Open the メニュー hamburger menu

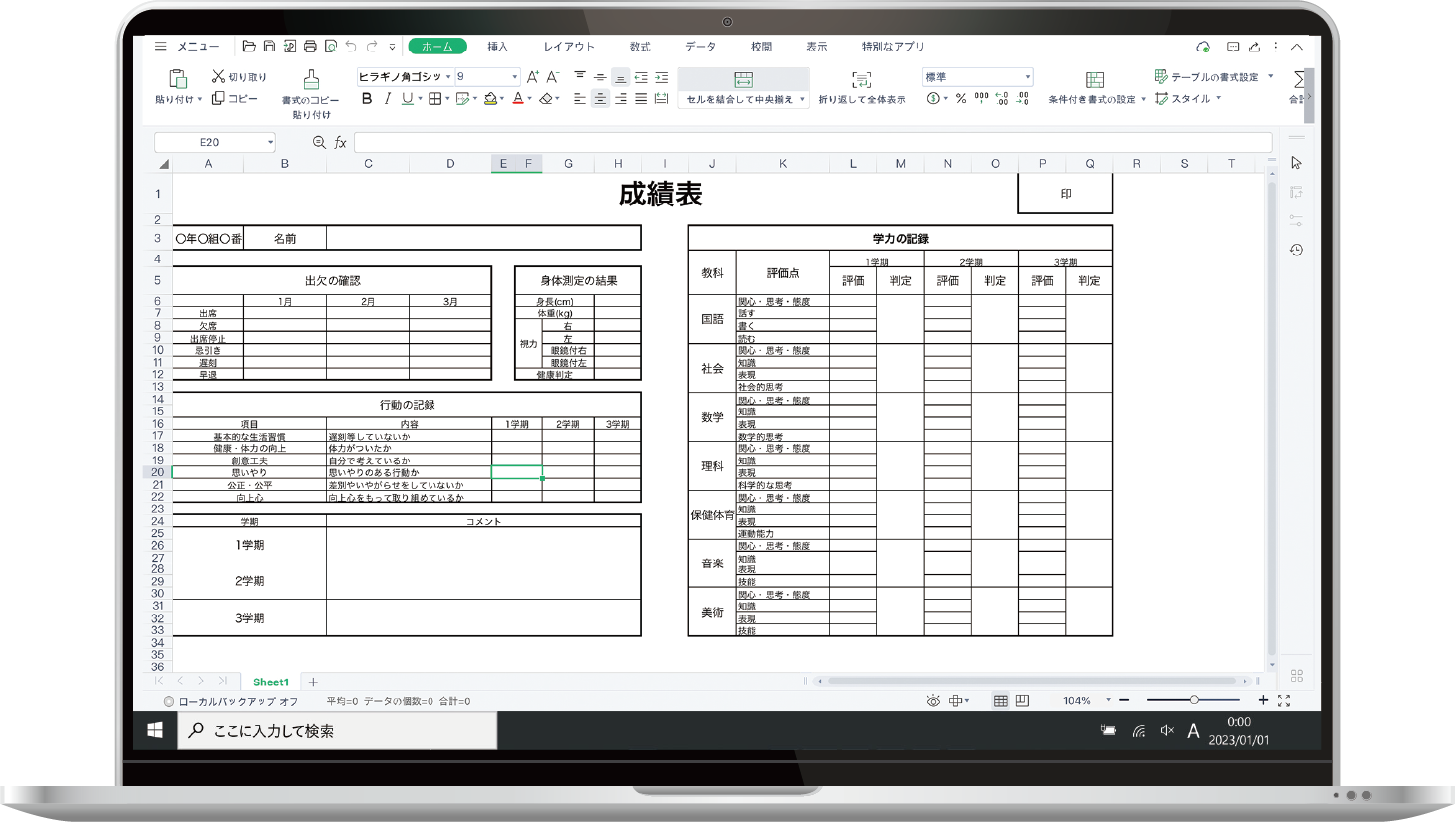187,47
